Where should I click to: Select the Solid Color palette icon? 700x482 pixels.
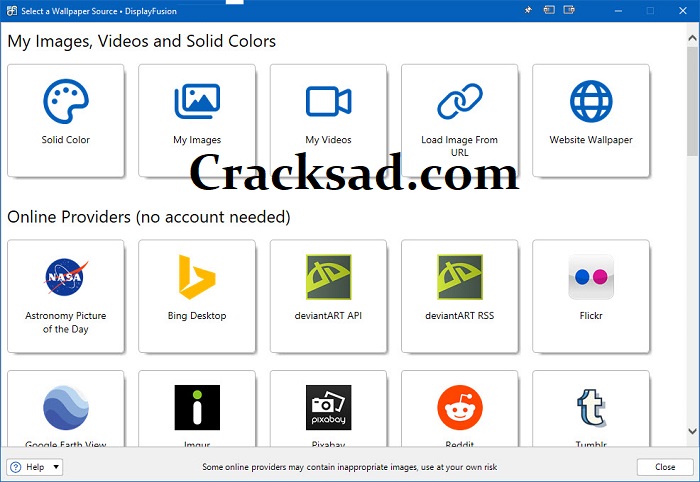(66, 101)
